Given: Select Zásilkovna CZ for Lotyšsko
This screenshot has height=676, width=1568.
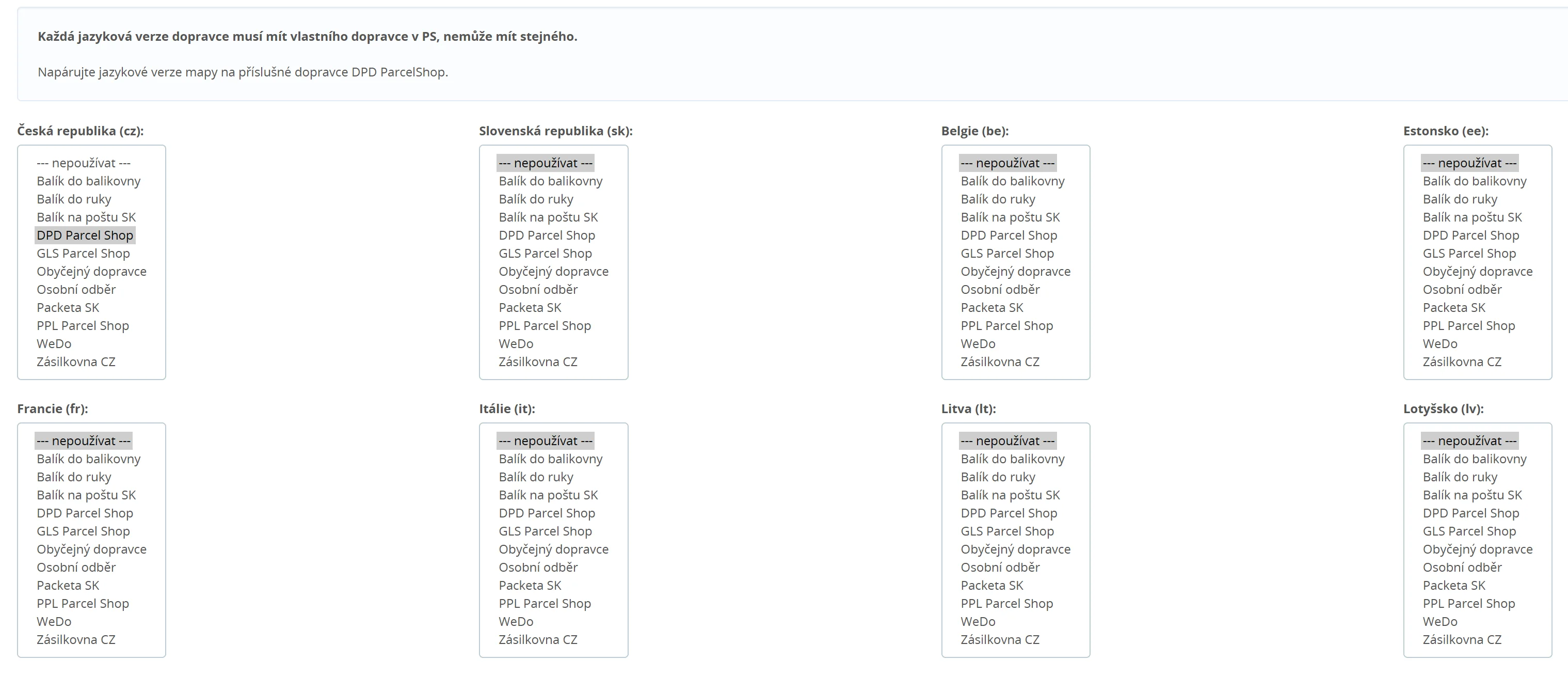Looking at the screenshot, I should 1462,639.
